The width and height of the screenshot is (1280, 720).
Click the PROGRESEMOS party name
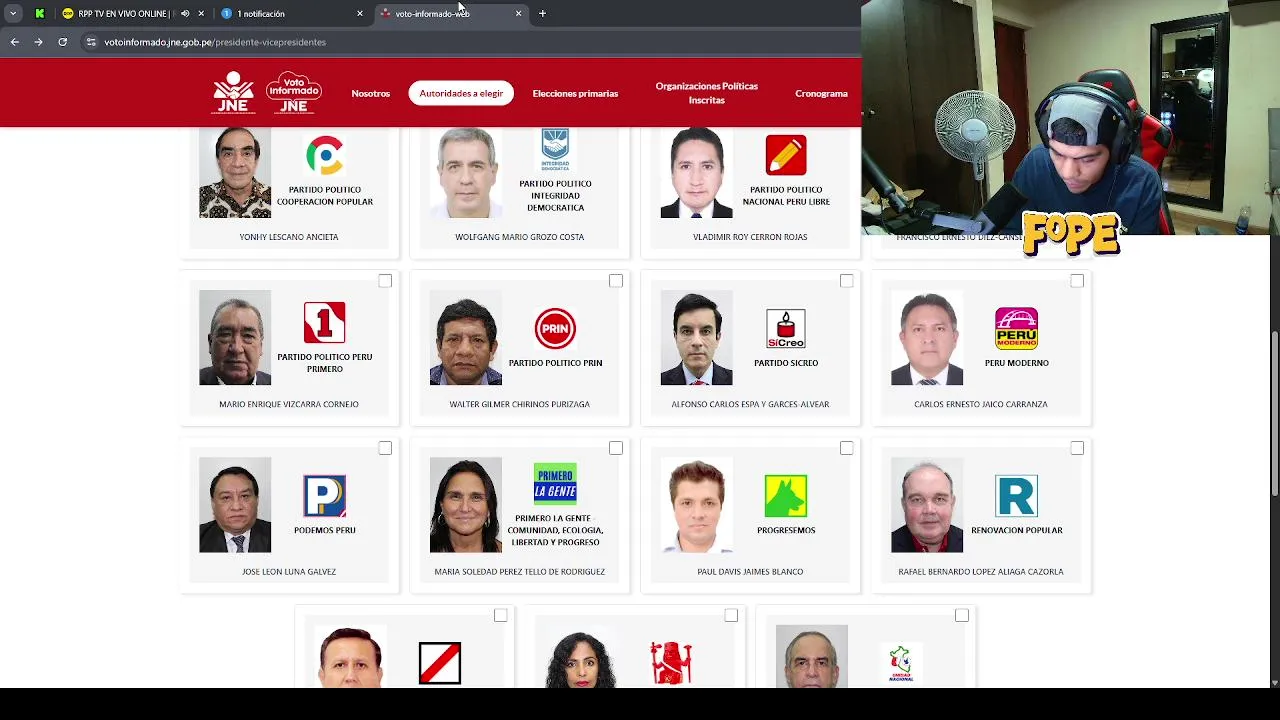click(x=786, y=530)
